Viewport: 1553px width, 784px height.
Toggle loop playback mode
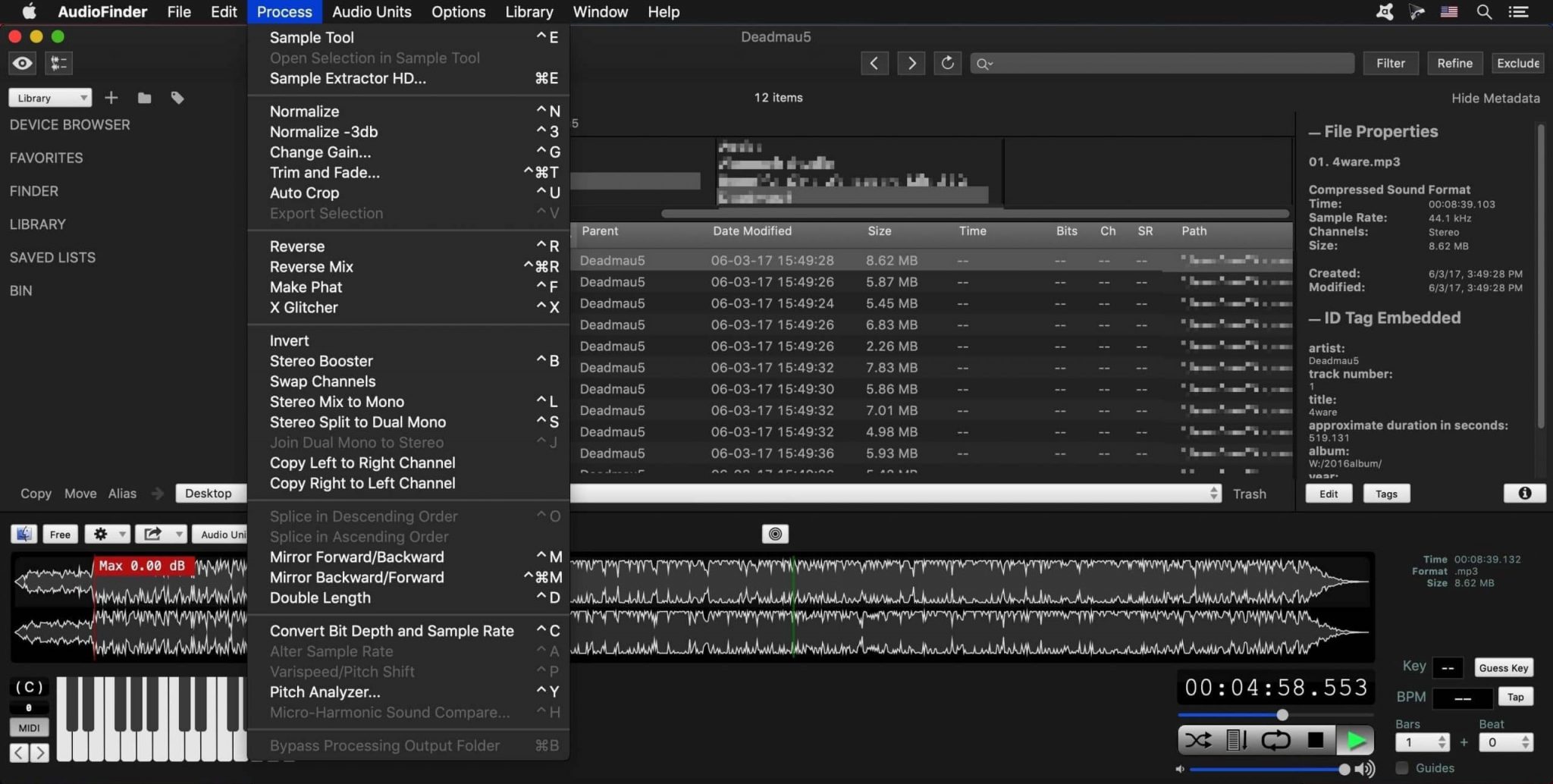(1276, 741)
